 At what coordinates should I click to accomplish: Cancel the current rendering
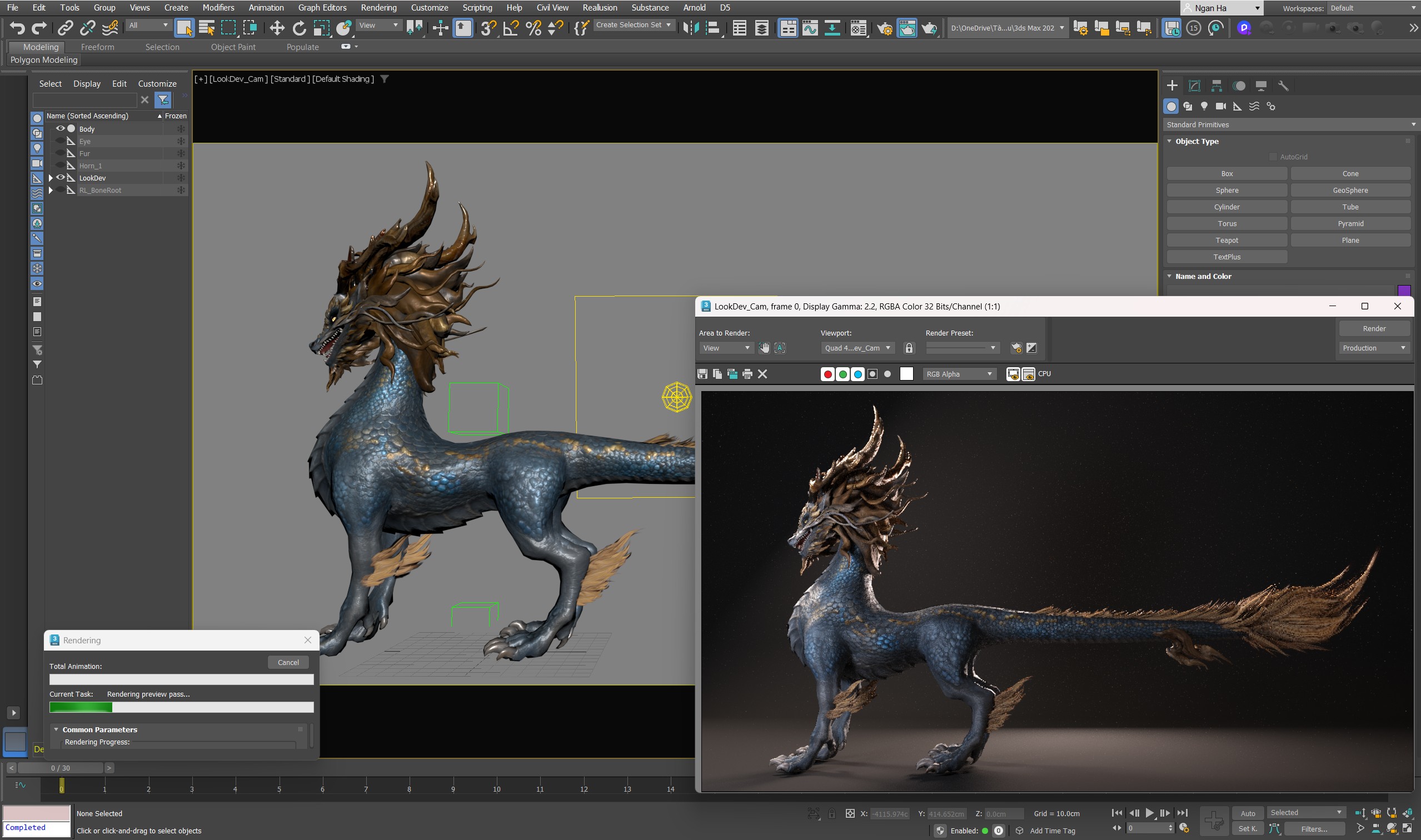[288, 662]
